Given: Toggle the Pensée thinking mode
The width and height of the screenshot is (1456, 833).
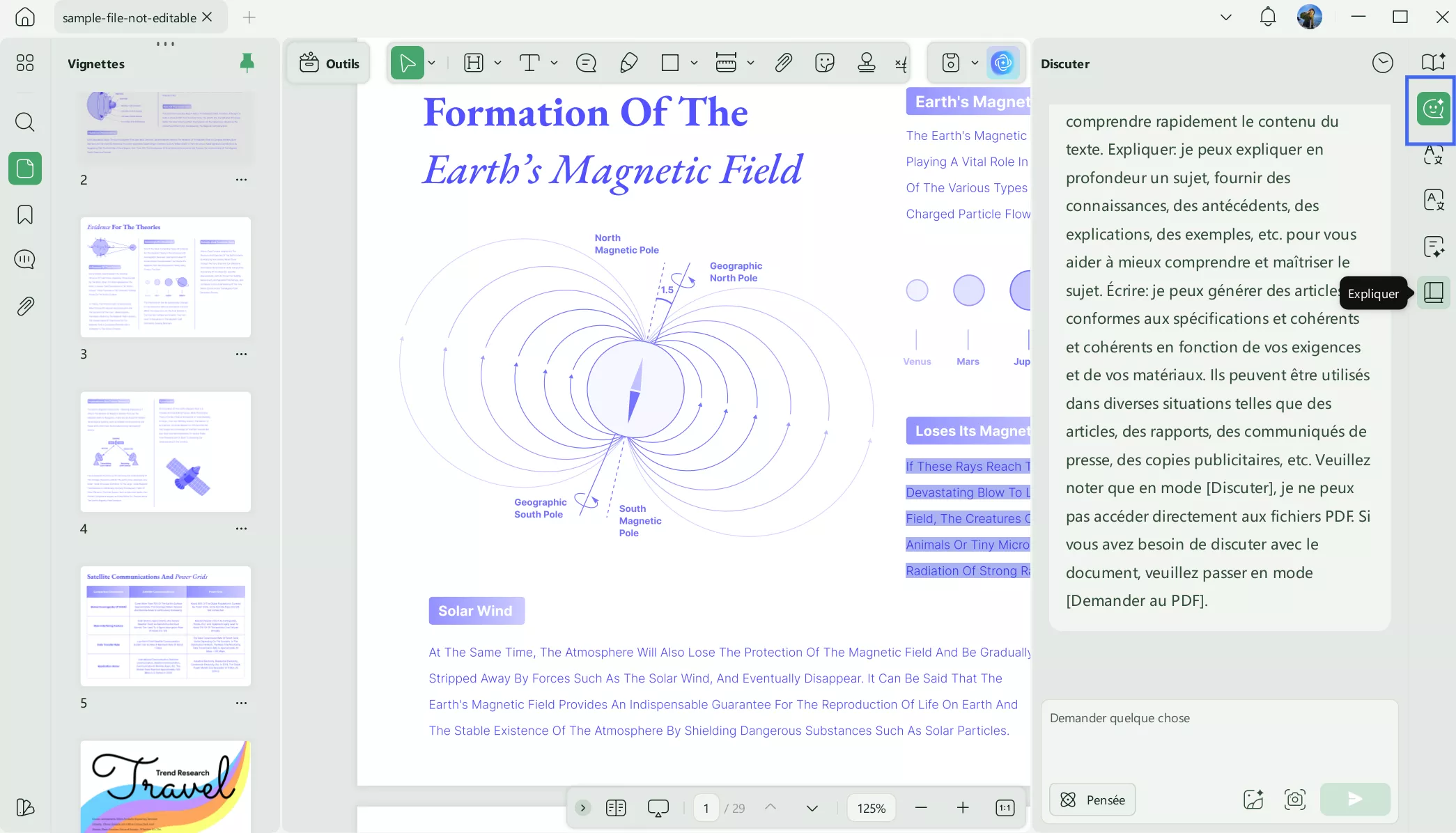Looking at the screenshot, I should [x=1092, y=800].
